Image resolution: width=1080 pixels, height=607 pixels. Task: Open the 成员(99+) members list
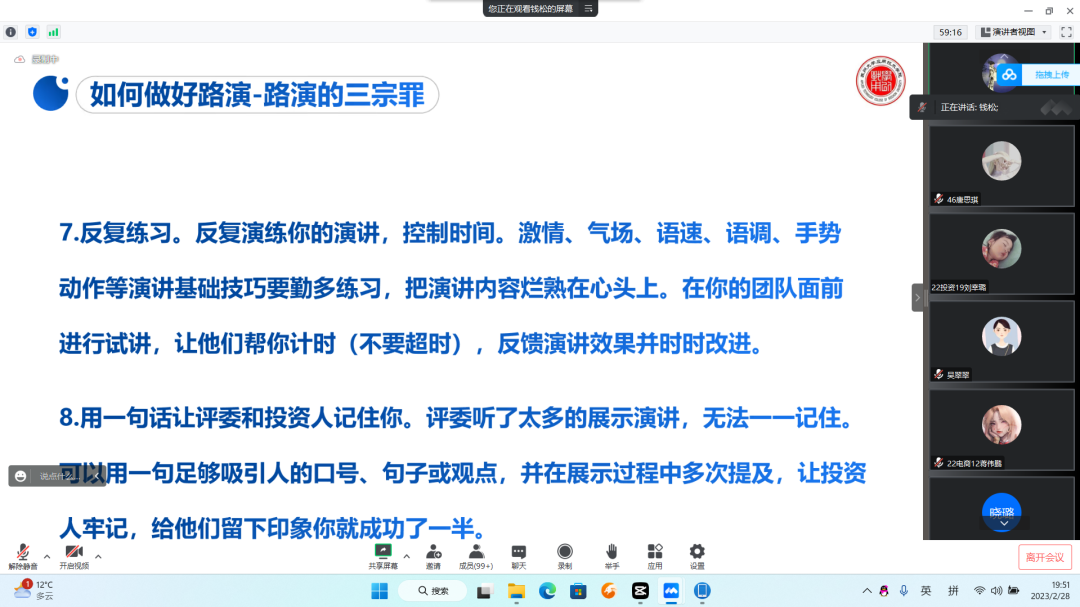476,555
